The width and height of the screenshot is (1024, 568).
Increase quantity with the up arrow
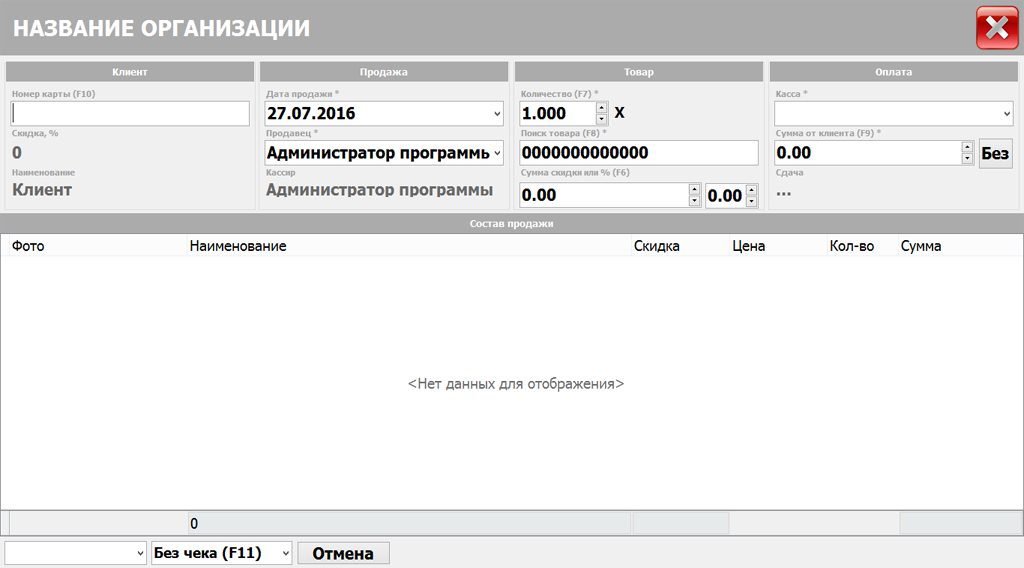point(601,108)
